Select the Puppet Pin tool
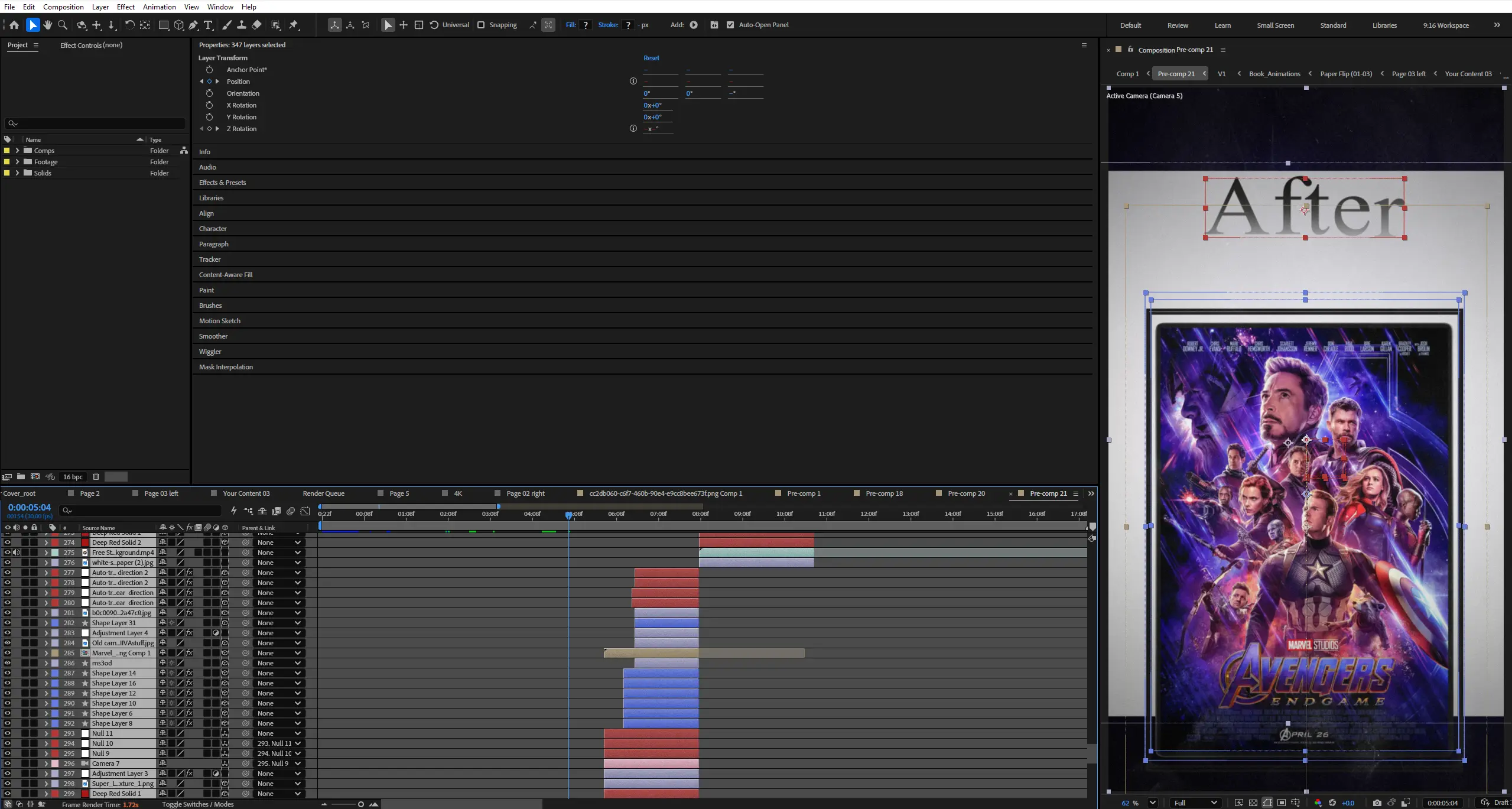Image resolution: width=1512 pixels, height=809 pixels. [294, 25]
